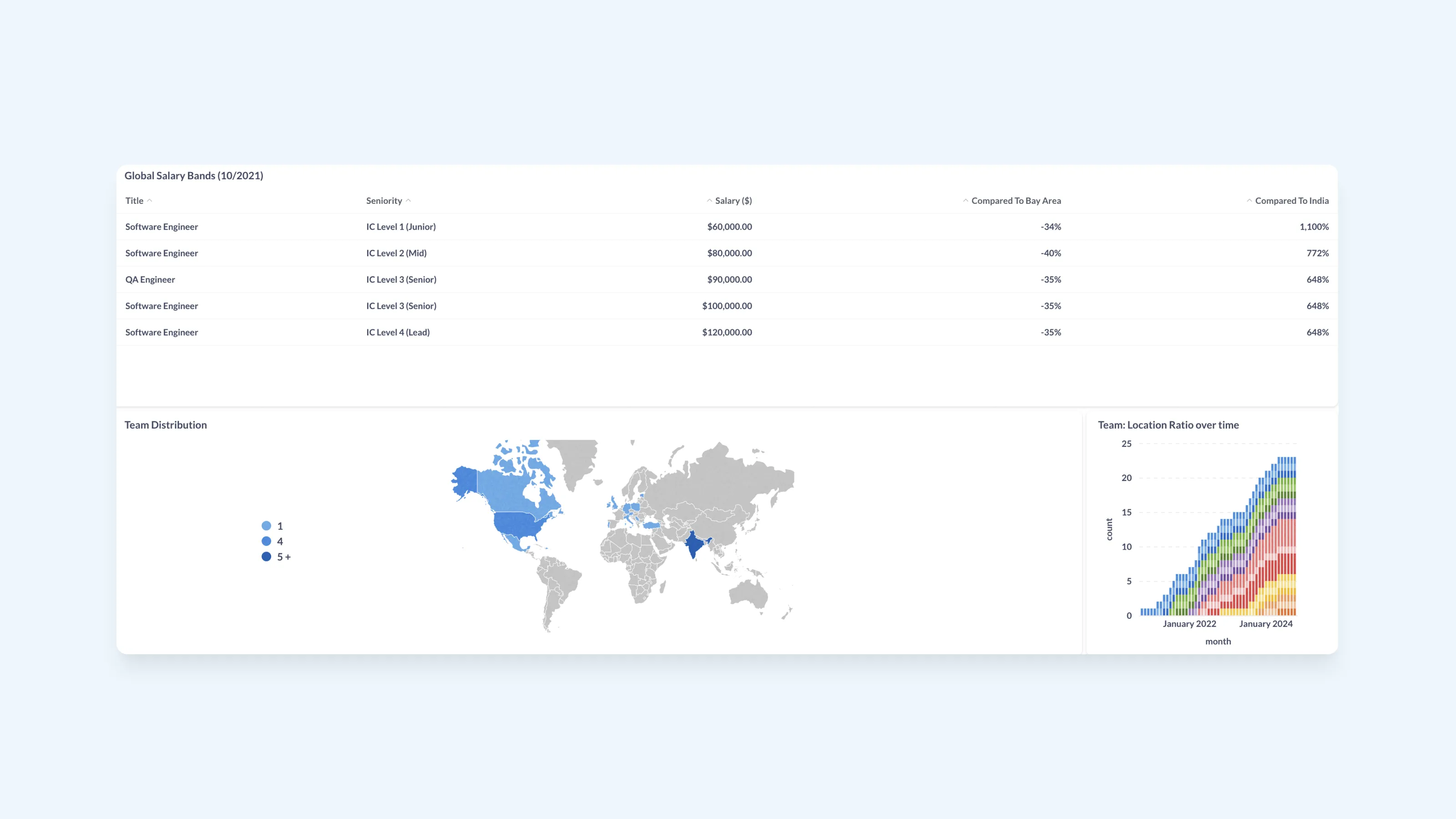1456x819 pixels.
Task: Click the sort caret for Compared To India
Action: click(x=1249, y=201)
